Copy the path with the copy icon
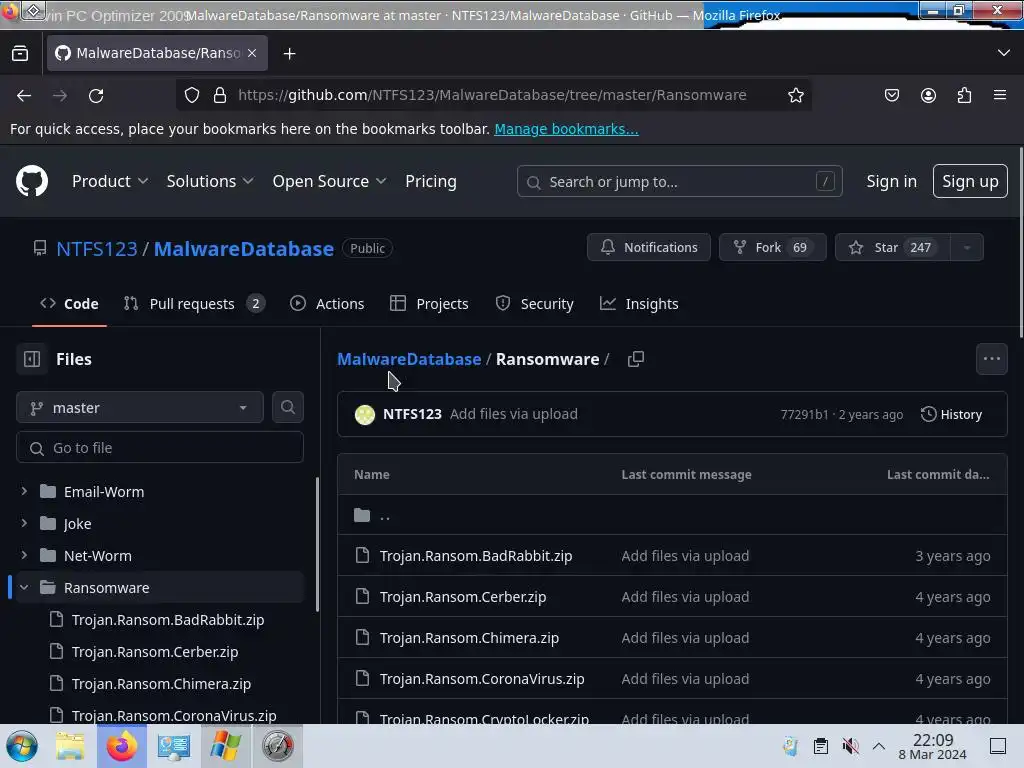Image resolution: width=1024 pixels, height=768 pixels. coord(635,359)
